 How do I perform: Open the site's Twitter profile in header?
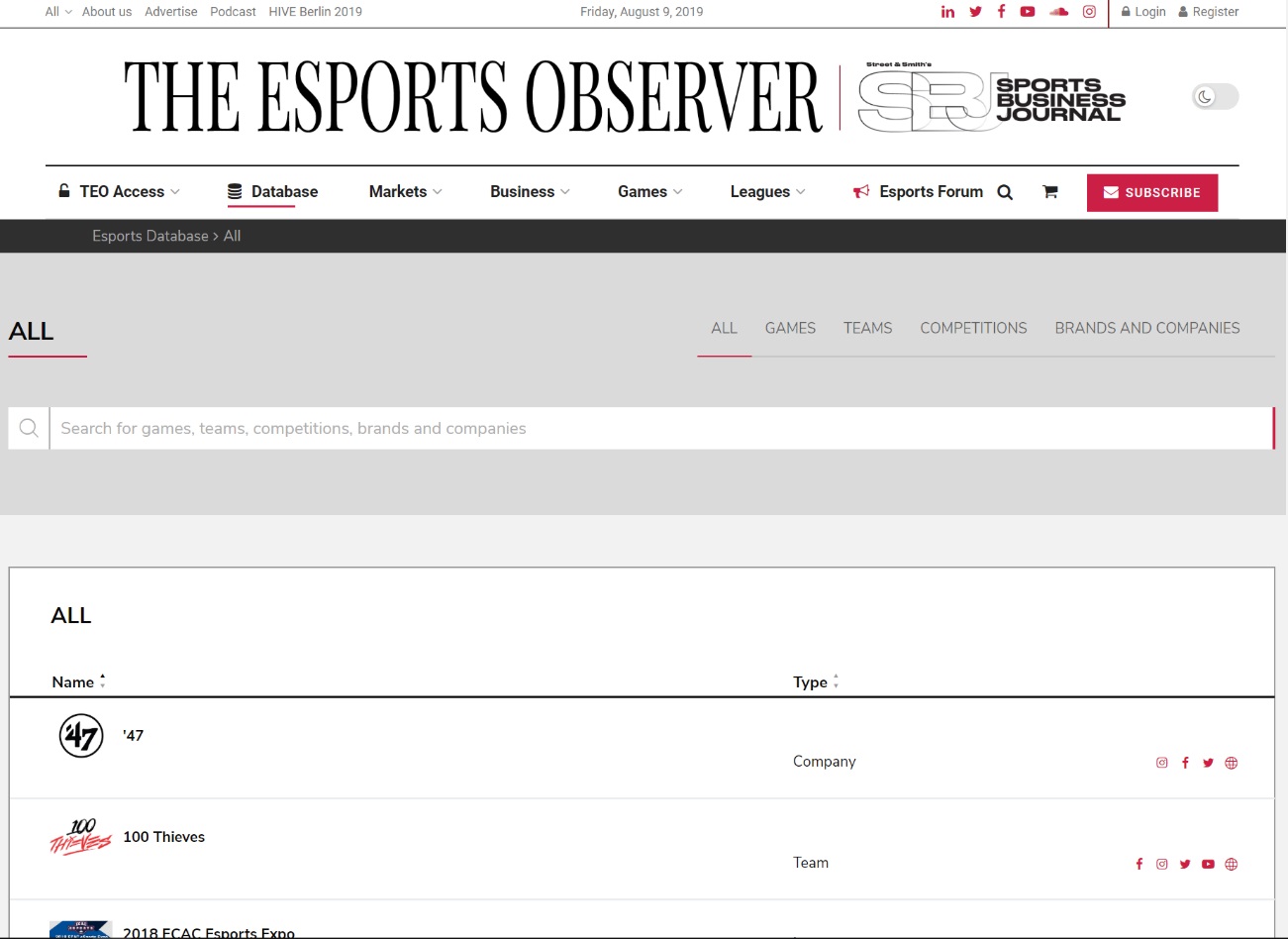(x=975, y=12)
